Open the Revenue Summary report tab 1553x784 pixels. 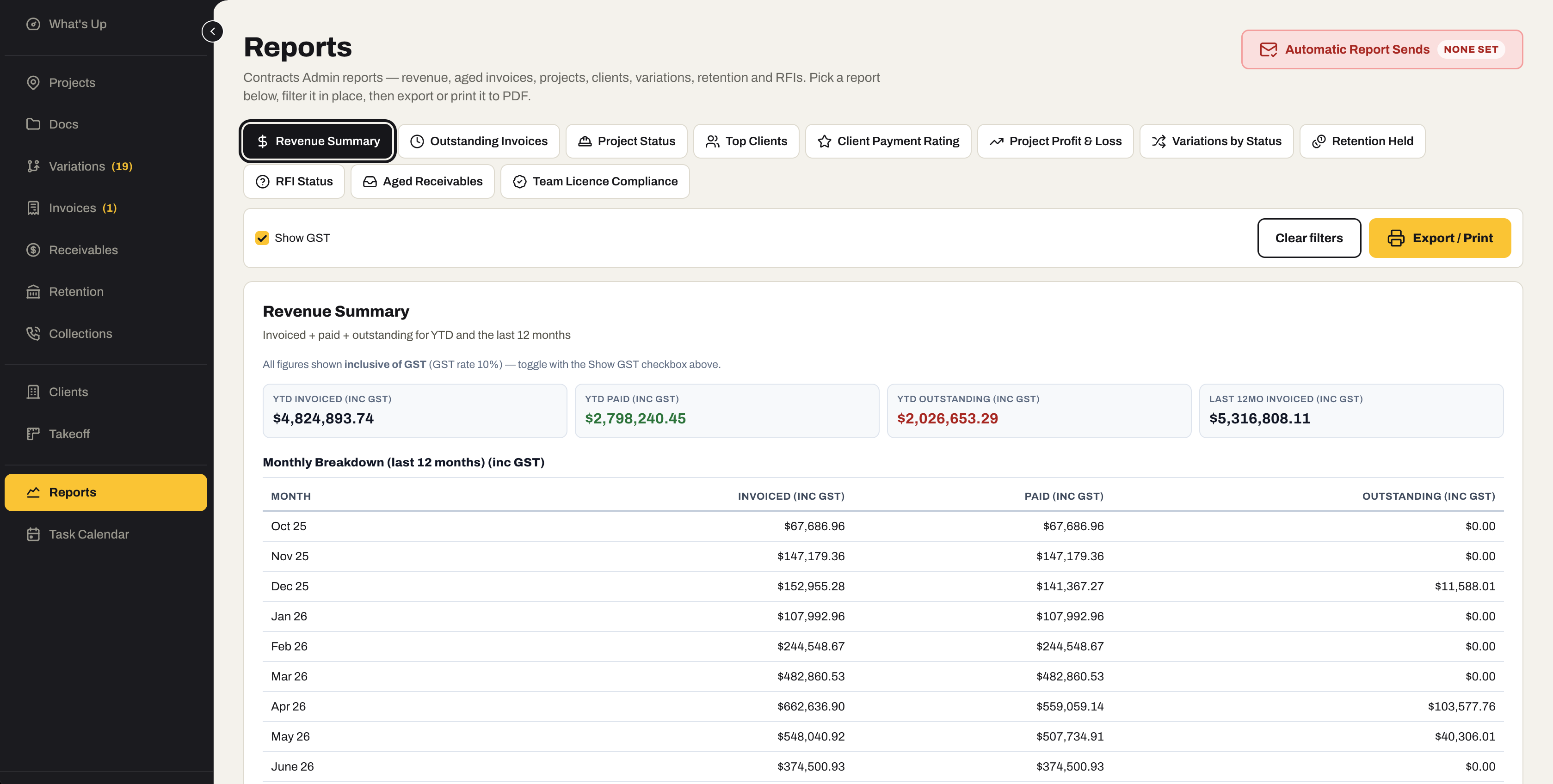(318, 141)
